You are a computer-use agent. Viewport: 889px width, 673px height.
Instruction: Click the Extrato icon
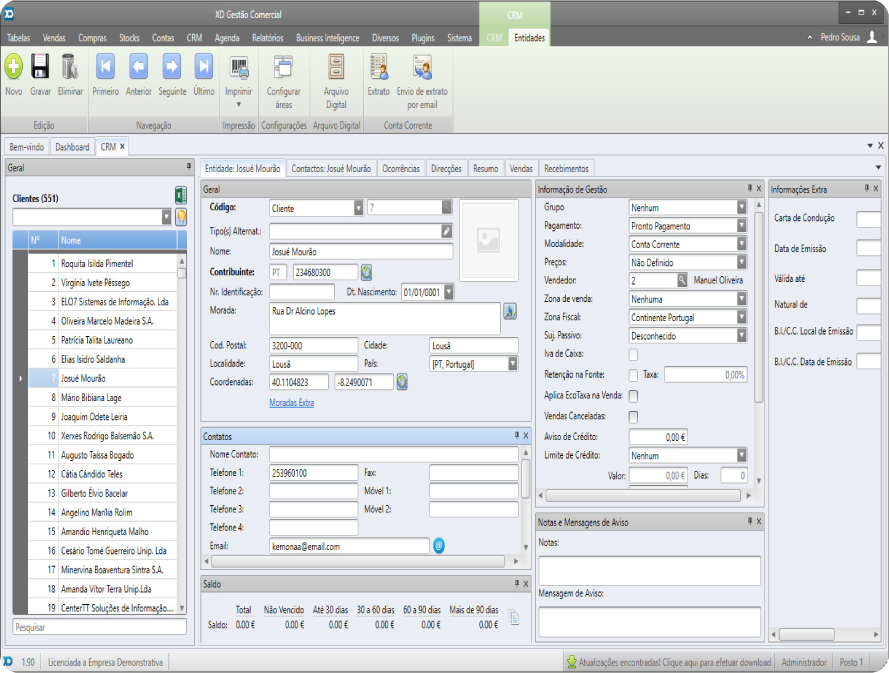[378, 68]
